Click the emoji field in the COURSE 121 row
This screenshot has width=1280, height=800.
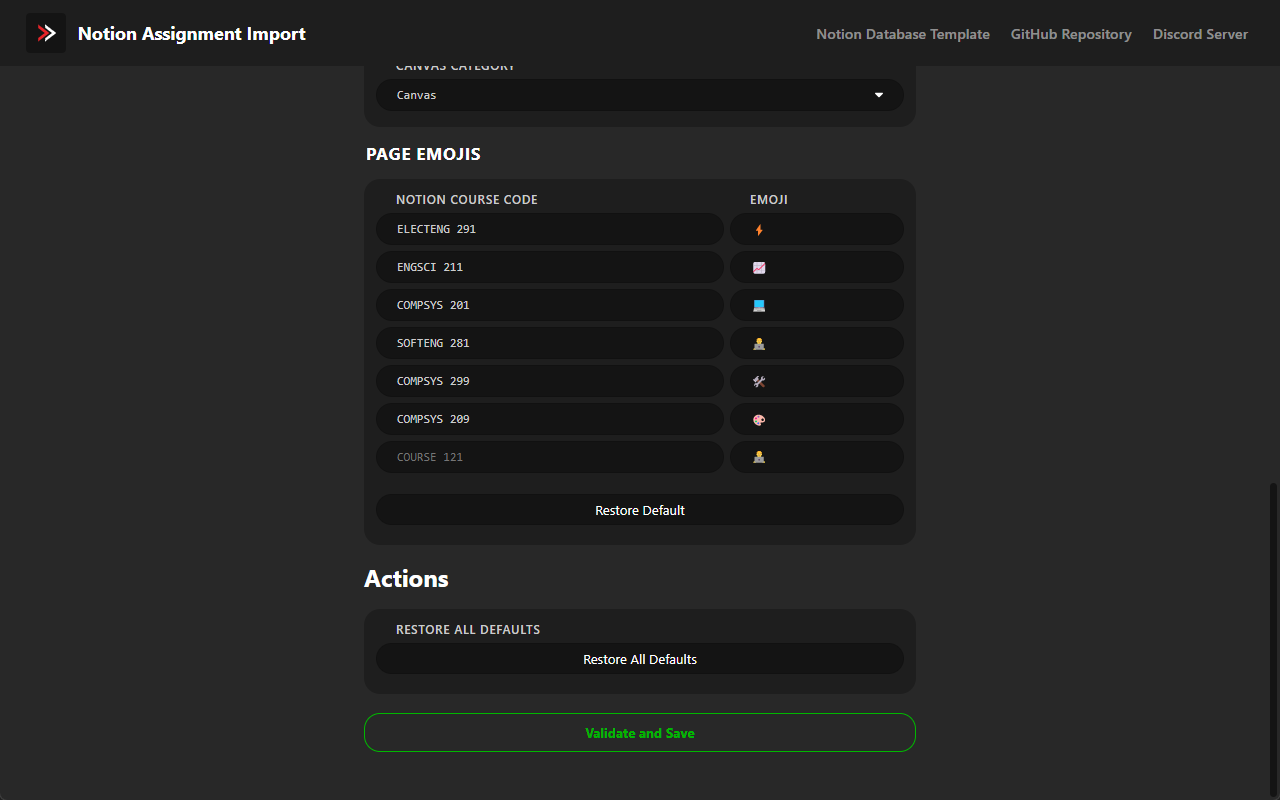coord(817,457)
